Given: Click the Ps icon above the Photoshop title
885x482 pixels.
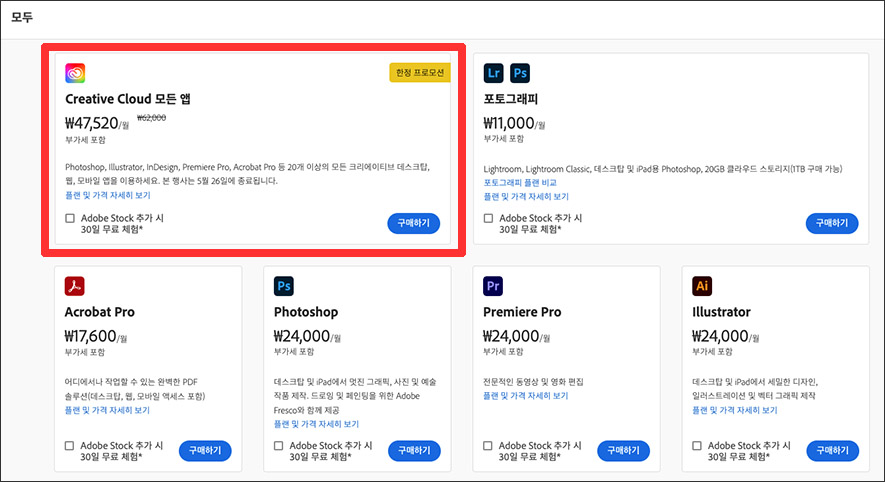Looking at the screenshot, I should coord(284,286).
